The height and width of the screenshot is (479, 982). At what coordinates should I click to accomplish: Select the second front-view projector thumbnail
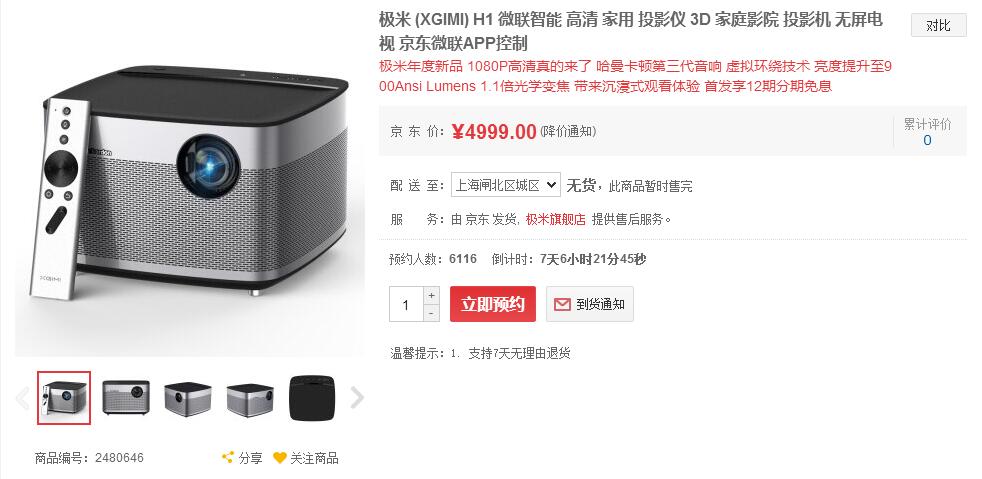pyautogui.click(x=126, y=398)
